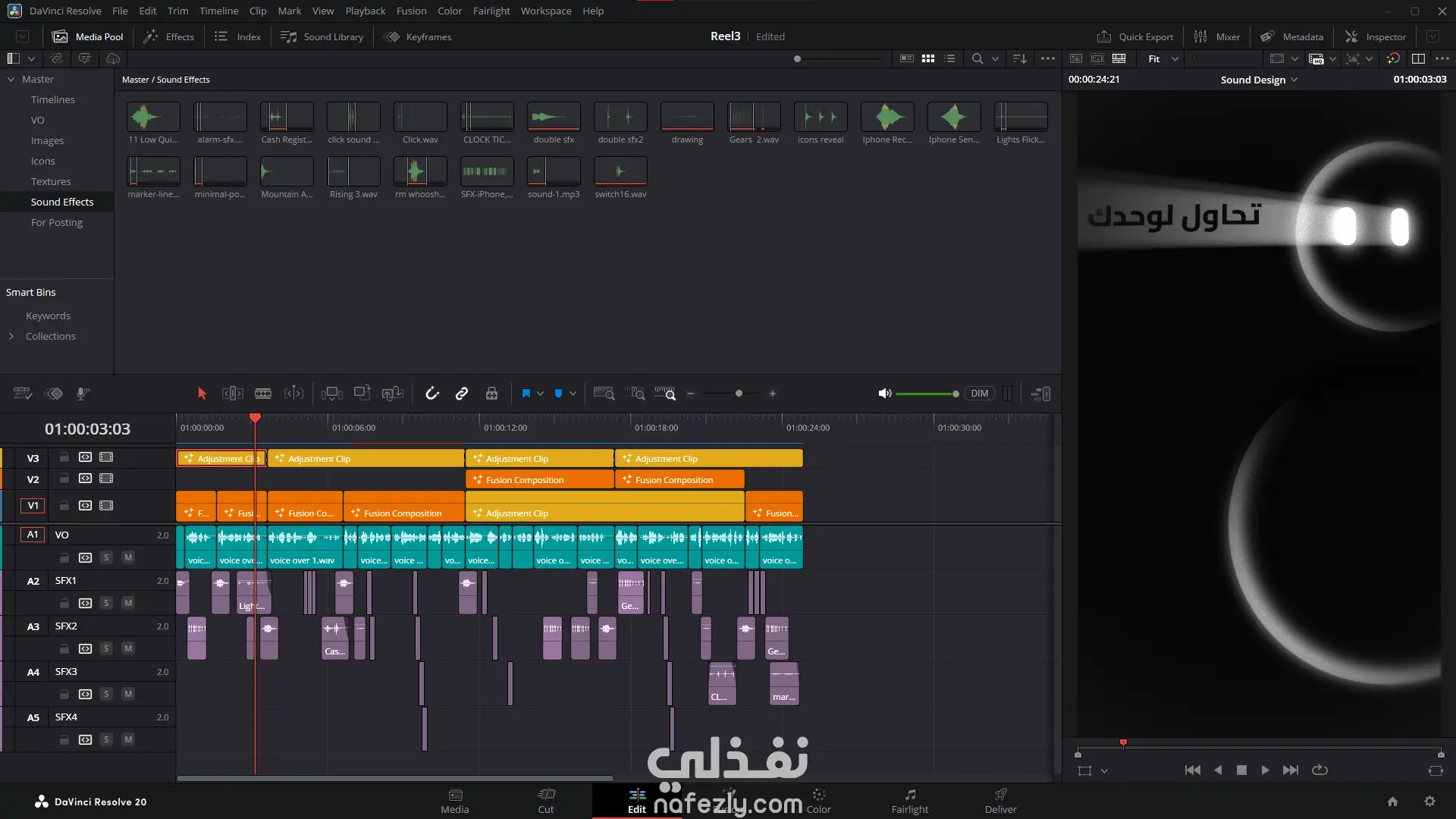Toggle timeline snapping magnet icon
This screenshot has height=819, width=1456.
click(431, 394)
